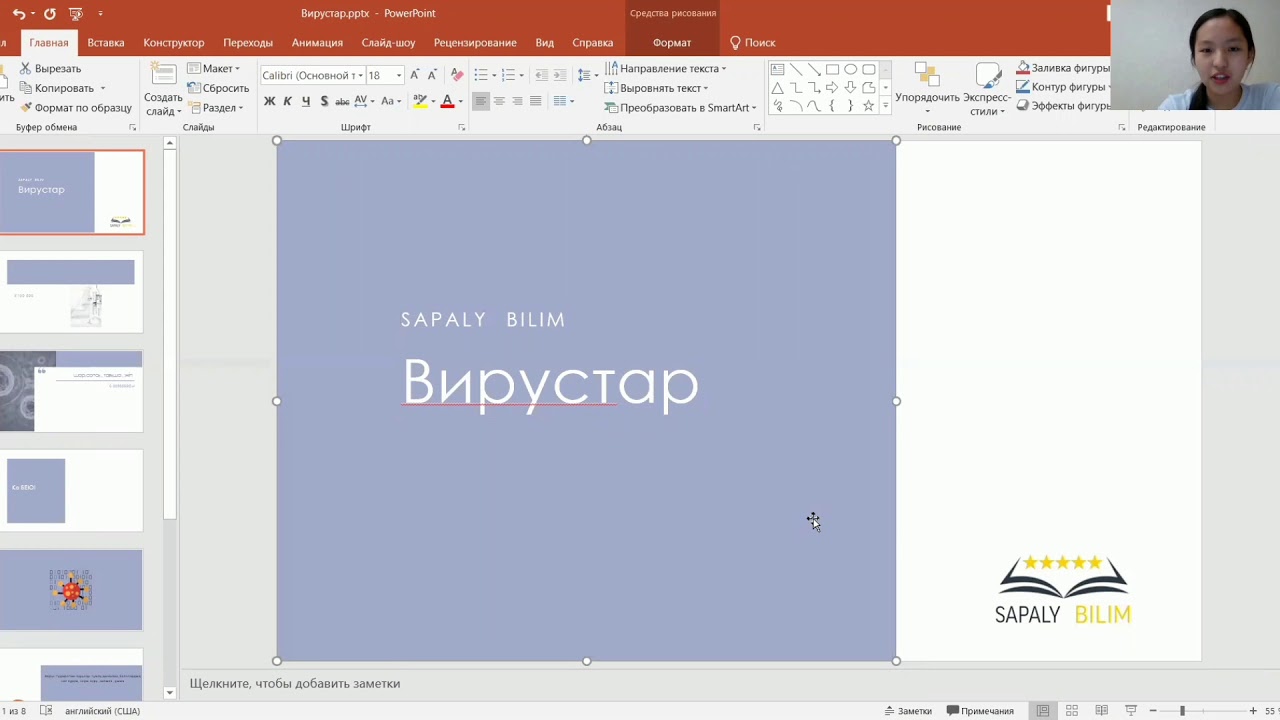Click Сбросить to reset the slide
The height and width of the screenshot is (720, 1280).
(218, 88)
